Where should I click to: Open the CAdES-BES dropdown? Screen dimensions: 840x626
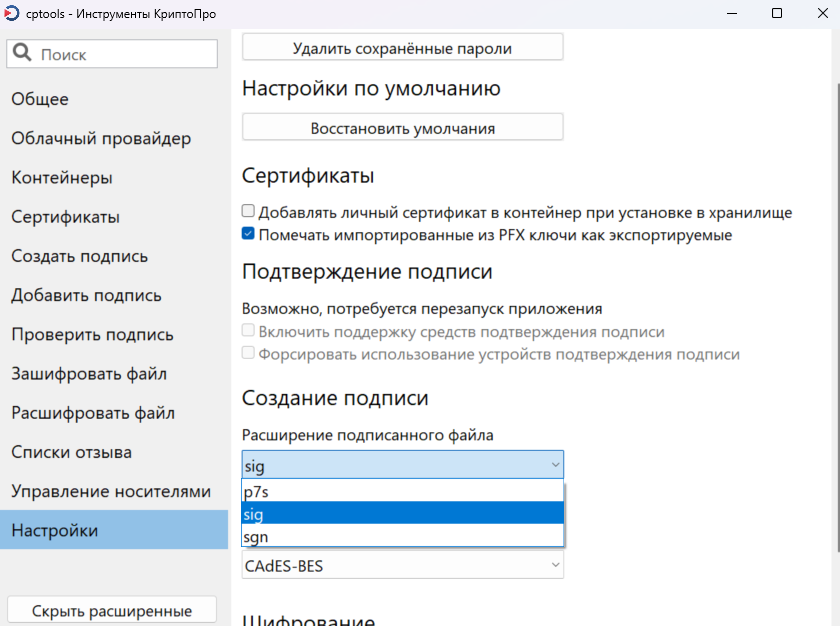(402, 565)
